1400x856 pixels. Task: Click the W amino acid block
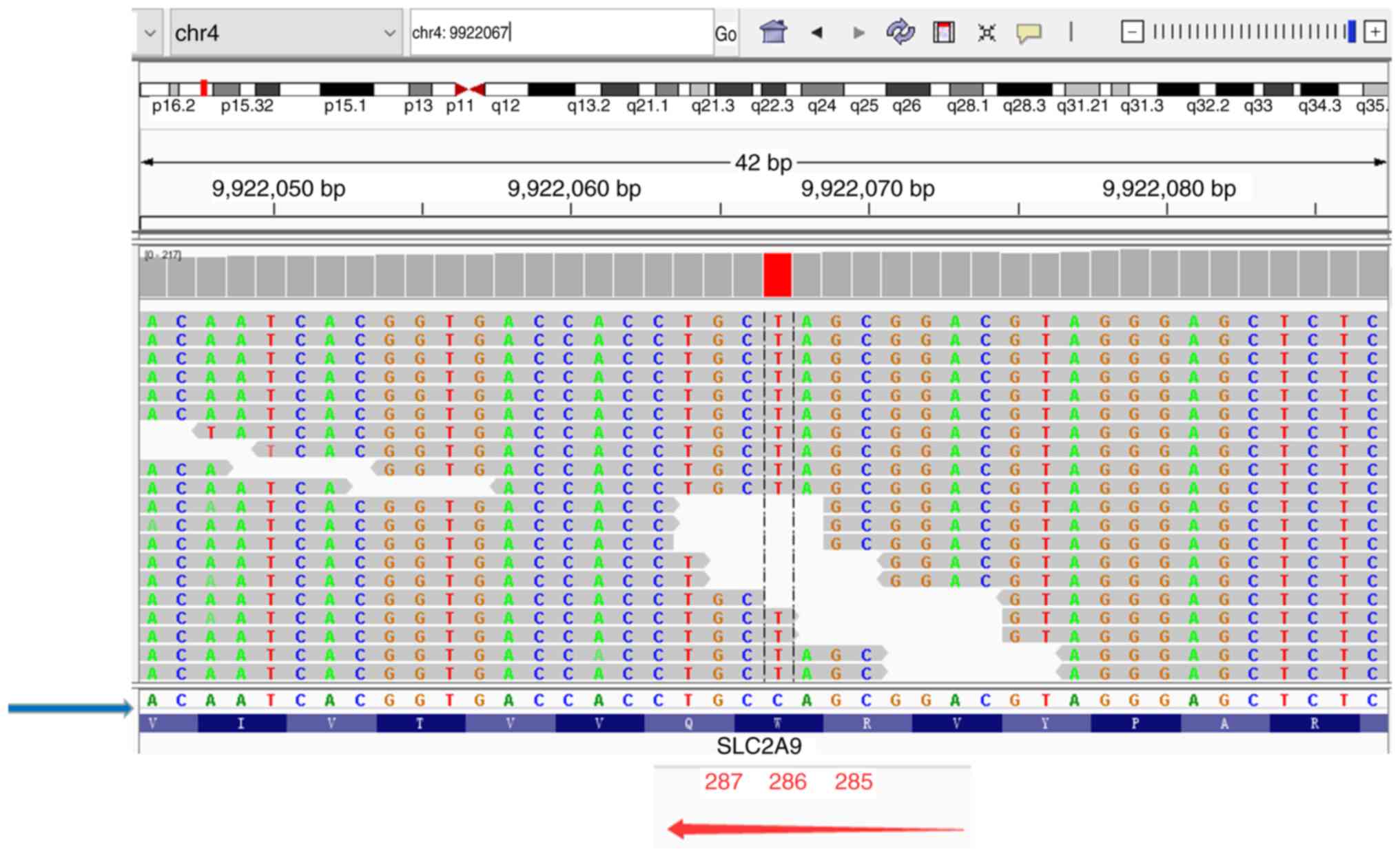(778, 724)
